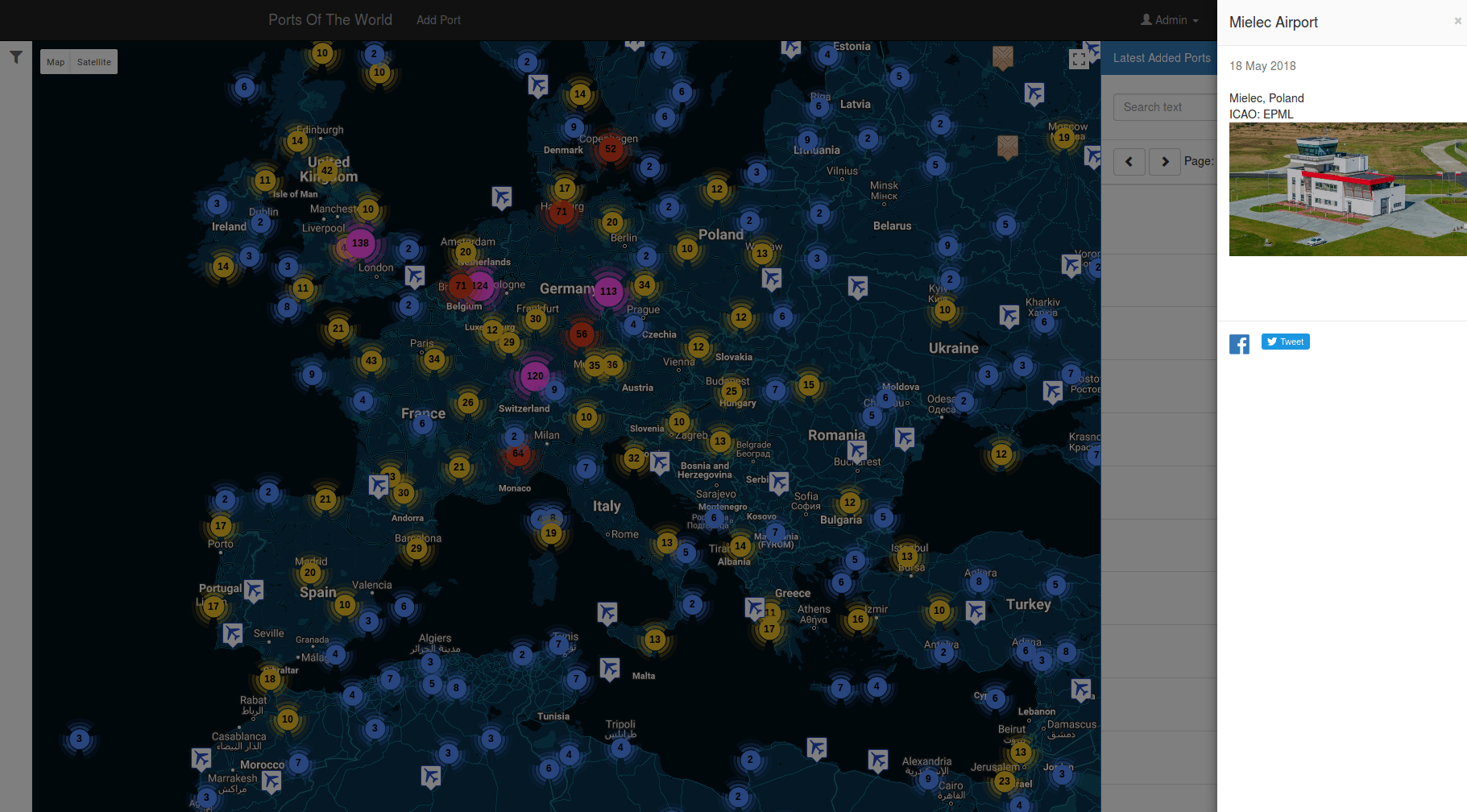Image resolution: width=1467 pixels, height=812 pixels.
Task: Select airport marker near Seville
Action: (x=233, y=634)
